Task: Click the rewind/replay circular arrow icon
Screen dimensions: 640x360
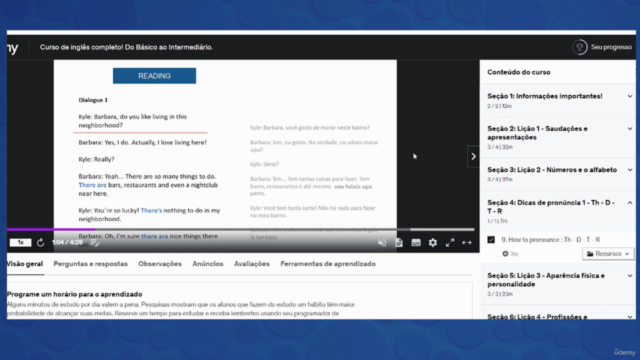Action: tap(40, 243)
